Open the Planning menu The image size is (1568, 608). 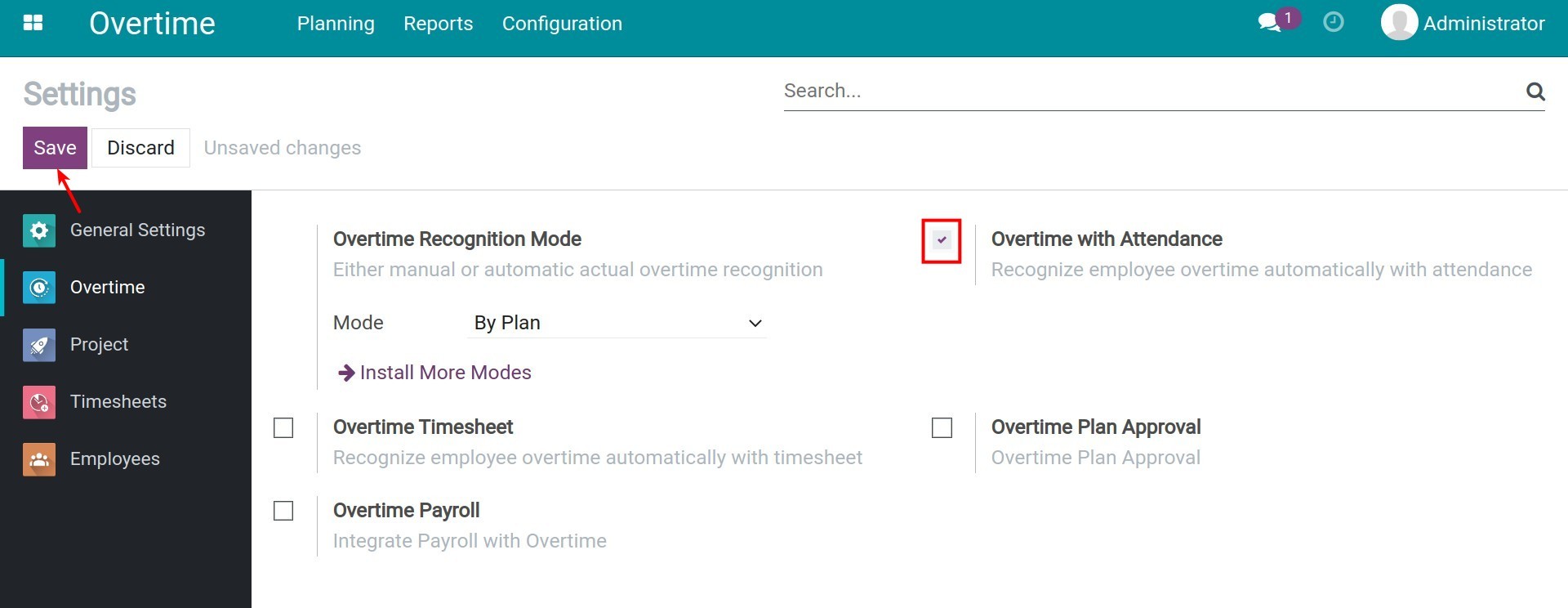(336, 24)
